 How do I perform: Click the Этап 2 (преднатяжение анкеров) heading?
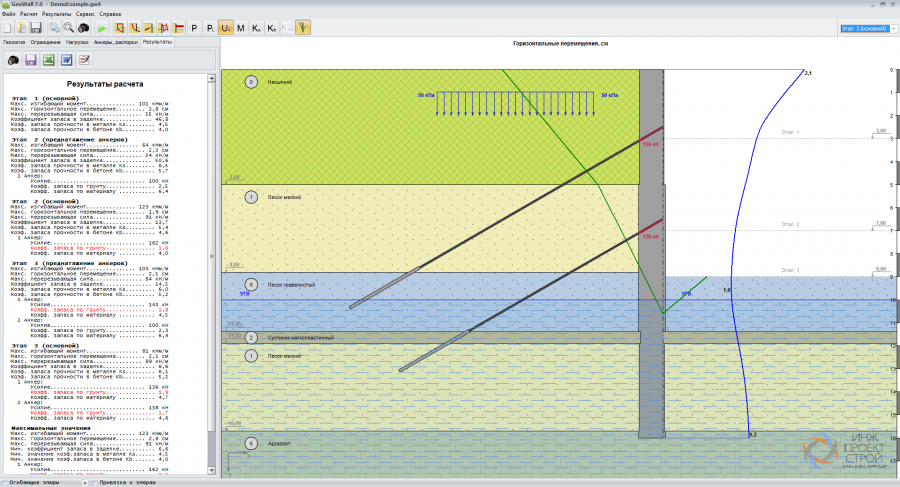coord(69,140)
